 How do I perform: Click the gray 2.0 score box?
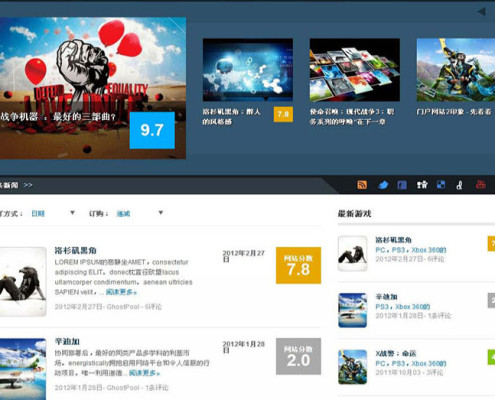298,356
